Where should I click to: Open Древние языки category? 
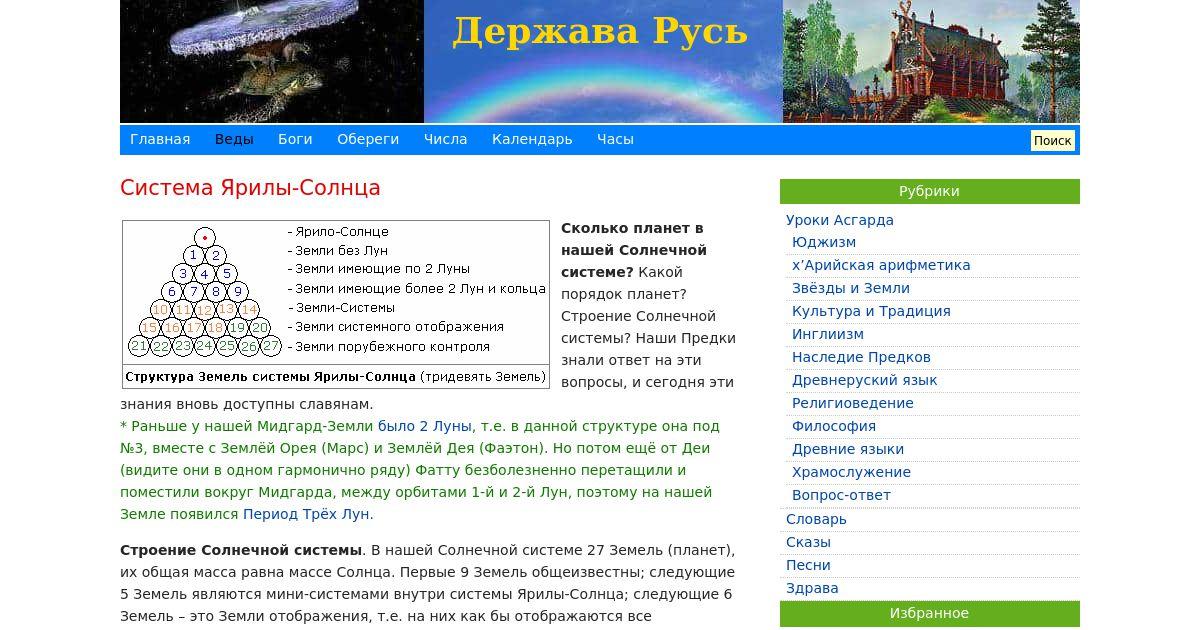click(848, 449)
